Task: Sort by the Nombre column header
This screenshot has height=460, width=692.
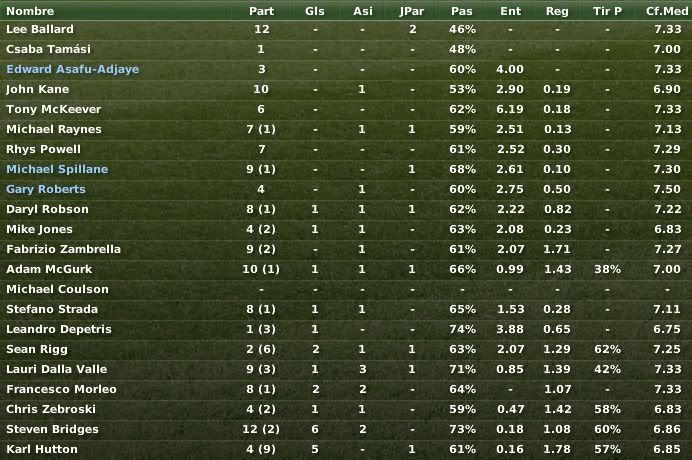Action: [30, 11]
